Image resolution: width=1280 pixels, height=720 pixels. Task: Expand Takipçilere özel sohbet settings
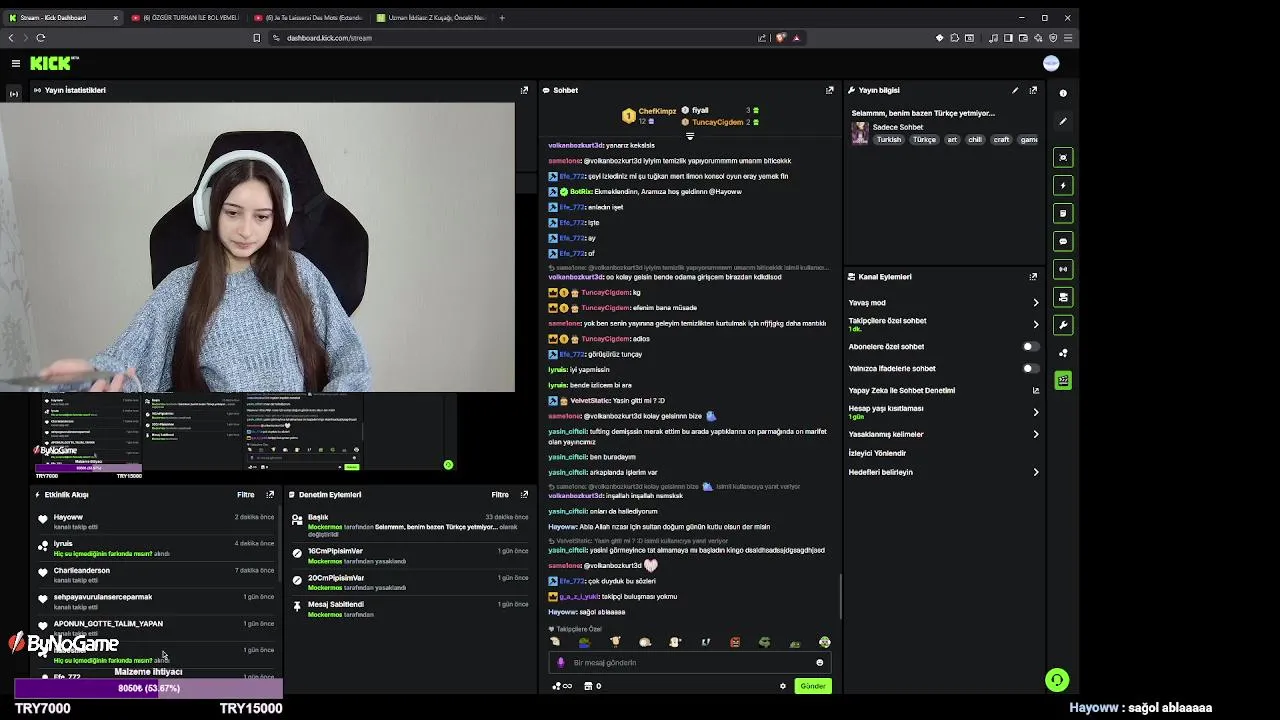pos(1036,324)
